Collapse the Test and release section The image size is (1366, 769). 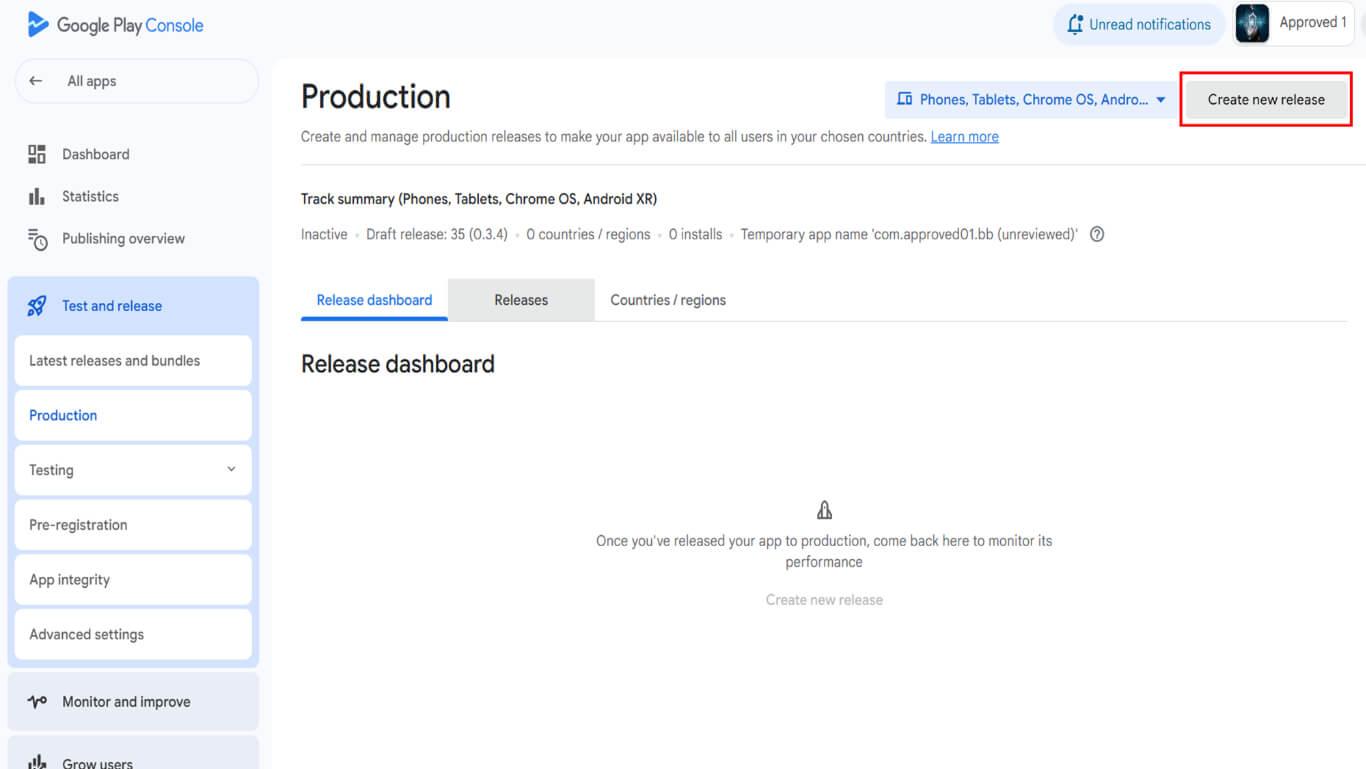pyautogui.click(x=112, y=306)
